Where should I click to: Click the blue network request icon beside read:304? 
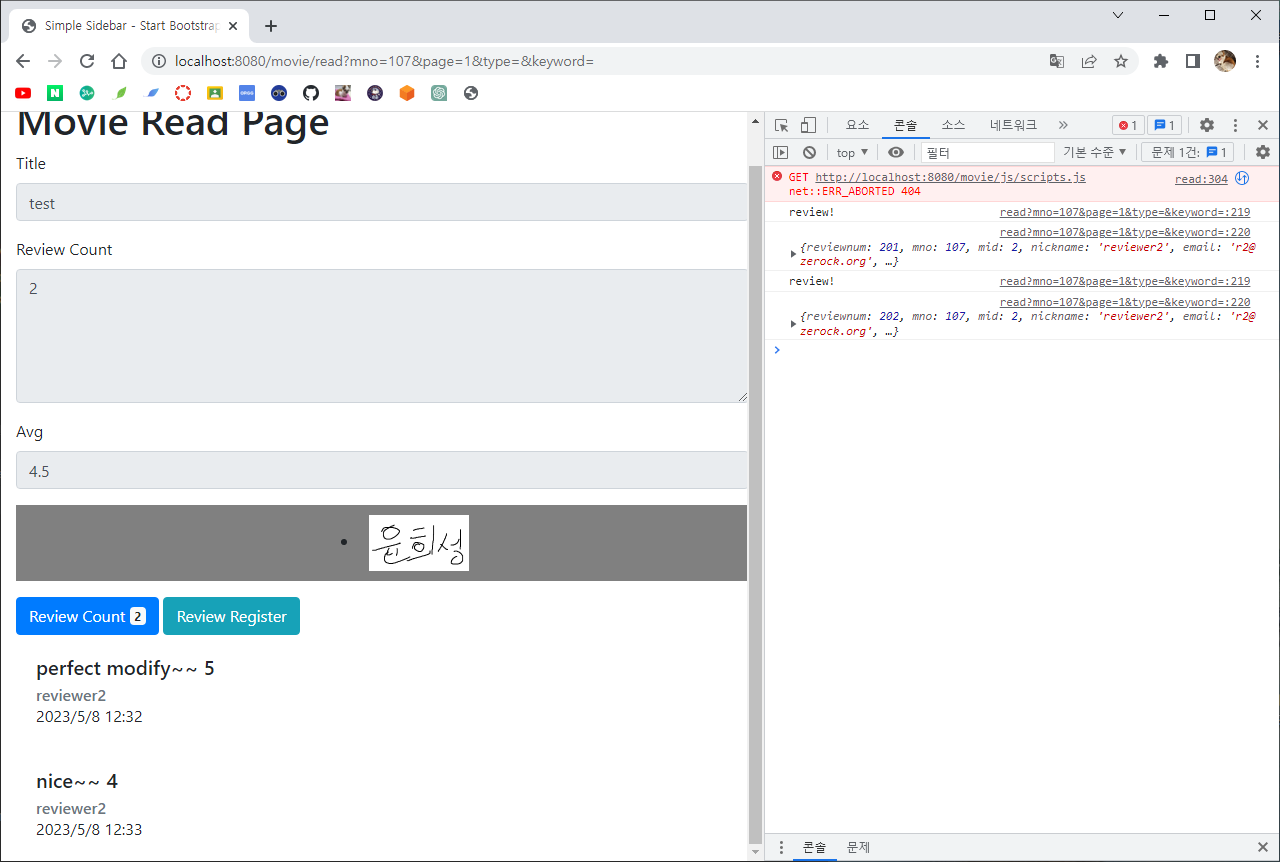[1242, 179]
